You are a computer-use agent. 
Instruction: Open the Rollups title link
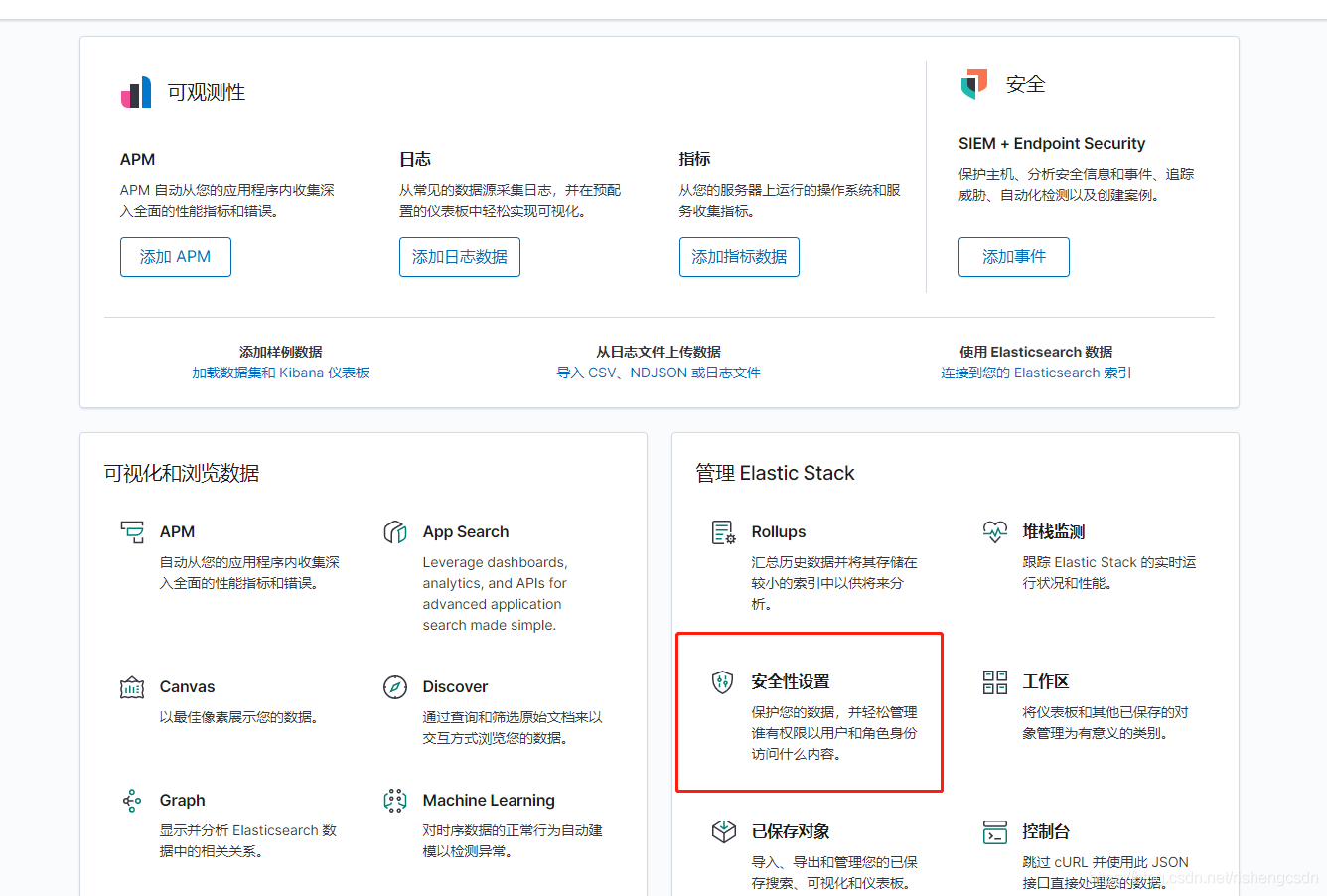click(x=779, y=532)
